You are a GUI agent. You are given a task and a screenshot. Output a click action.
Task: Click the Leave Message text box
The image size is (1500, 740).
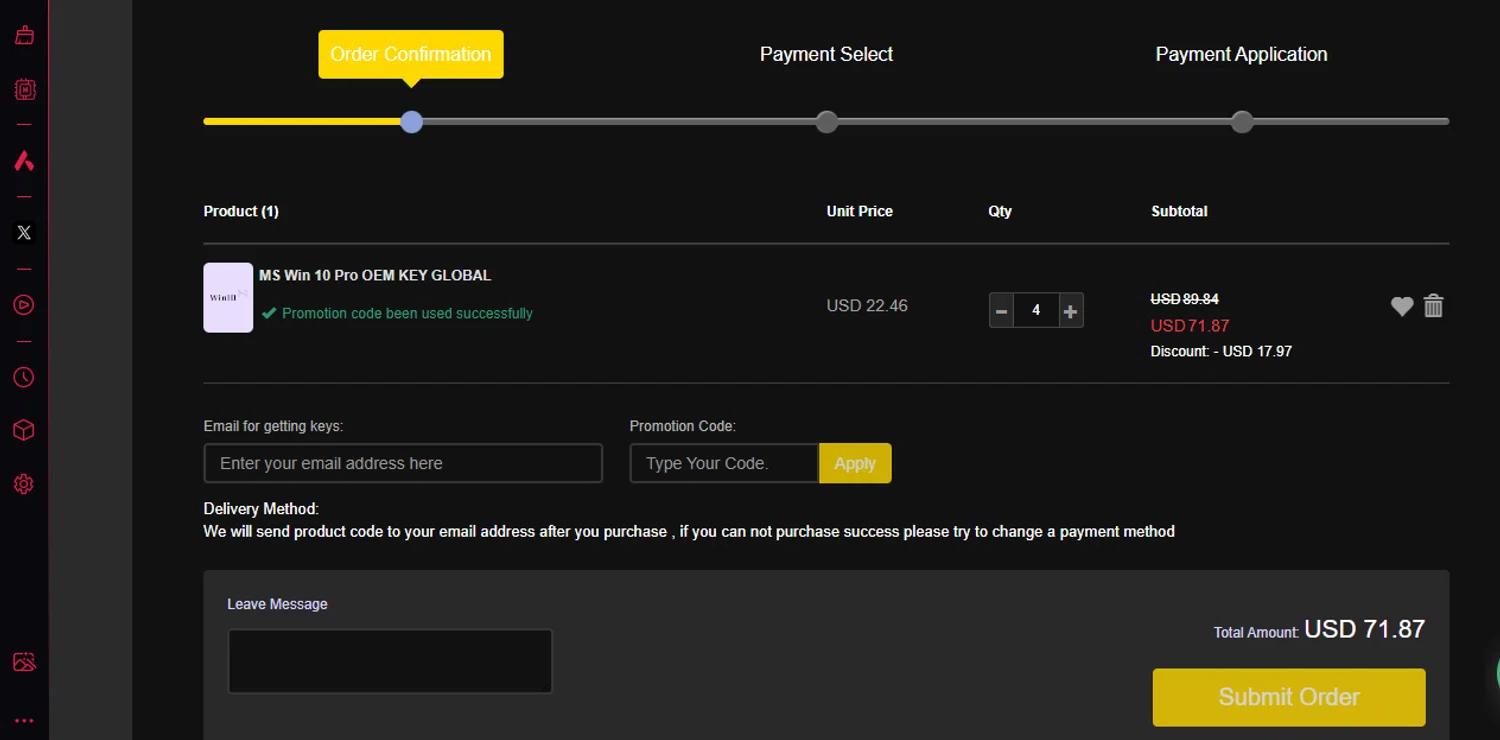tap(390, 661)
